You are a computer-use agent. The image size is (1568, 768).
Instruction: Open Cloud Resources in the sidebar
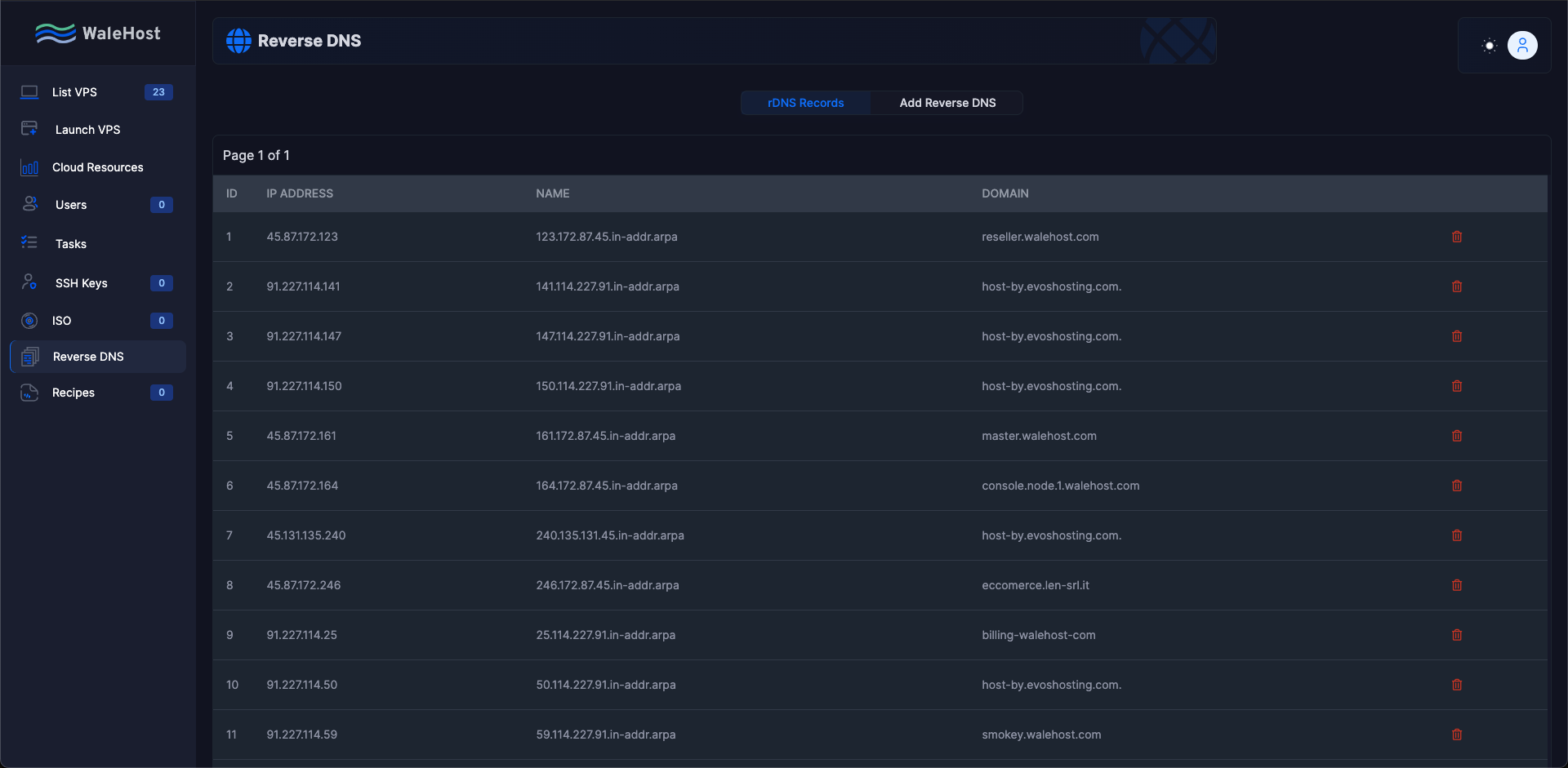(x=98, y=167)
